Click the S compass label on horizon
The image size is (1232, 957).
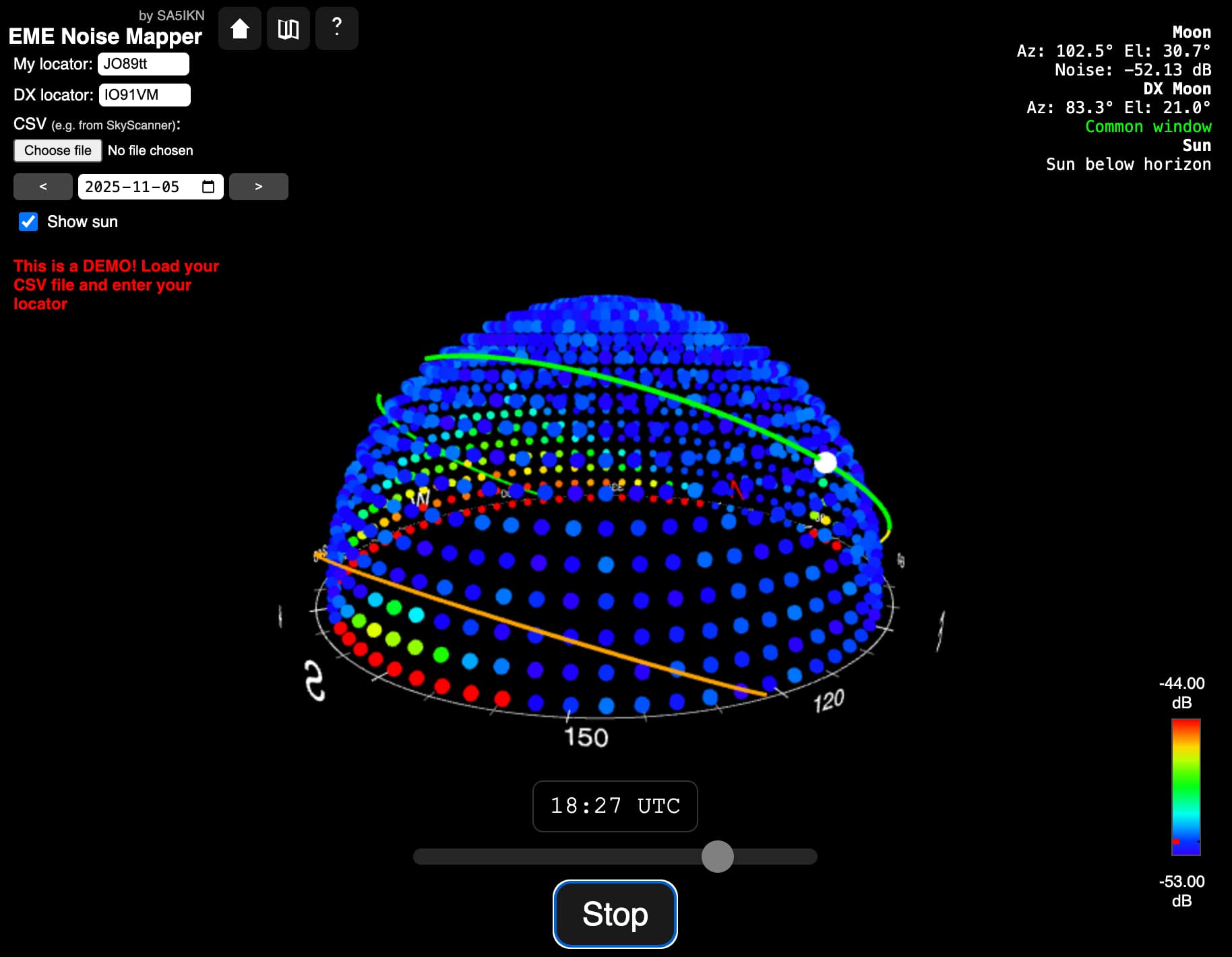click(x=314, y=681)
